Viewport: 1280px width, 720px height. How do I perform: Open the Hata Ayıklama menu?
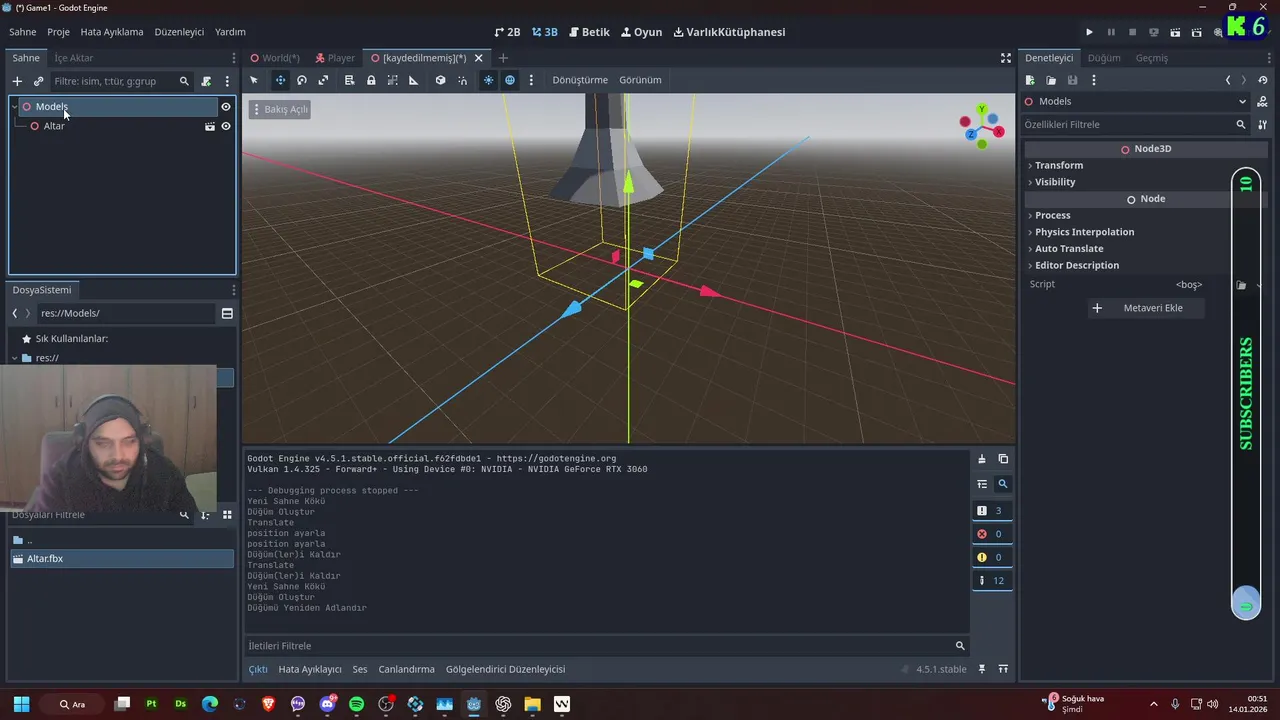tap(112, 32)
